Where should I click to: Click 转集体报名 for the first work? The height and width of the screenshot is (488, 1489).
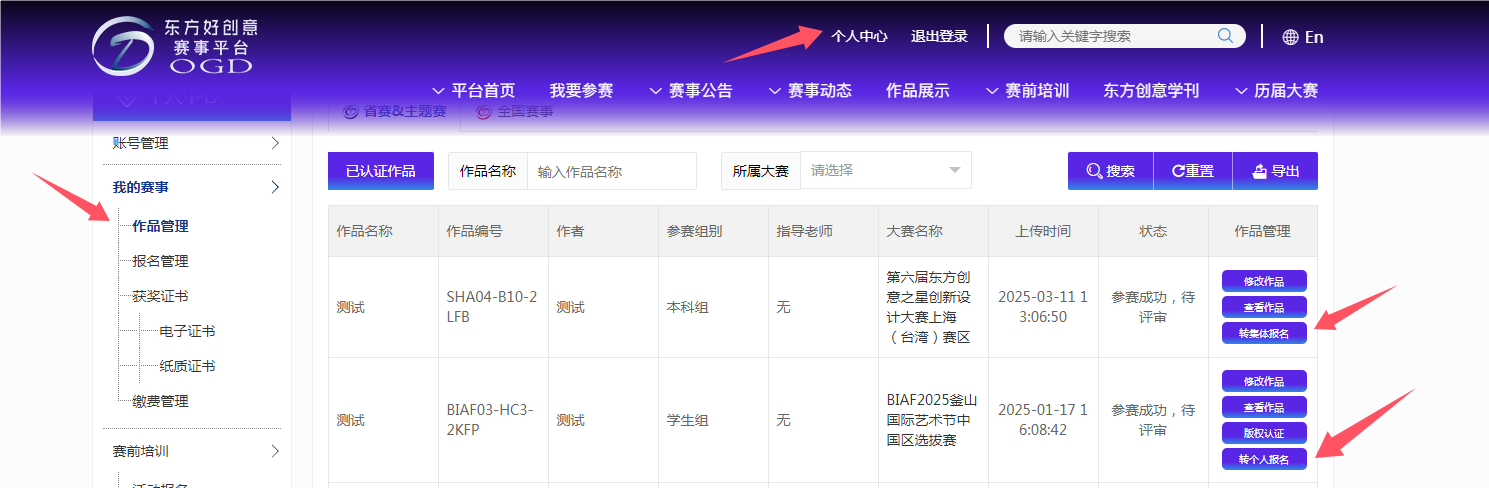coord(1264,333)
